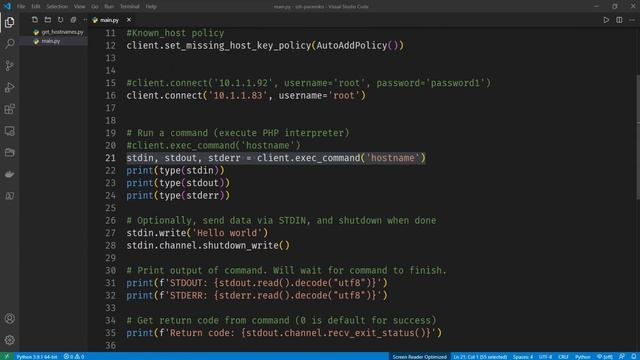Open editor More Actions ellipsis
The image size is (640, 360).
(x=632, y=20)
